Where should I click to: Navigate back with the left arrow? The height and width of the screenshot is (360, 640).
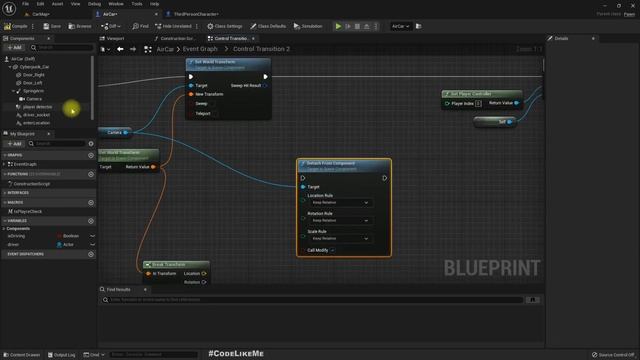click(x=120, y=49)
